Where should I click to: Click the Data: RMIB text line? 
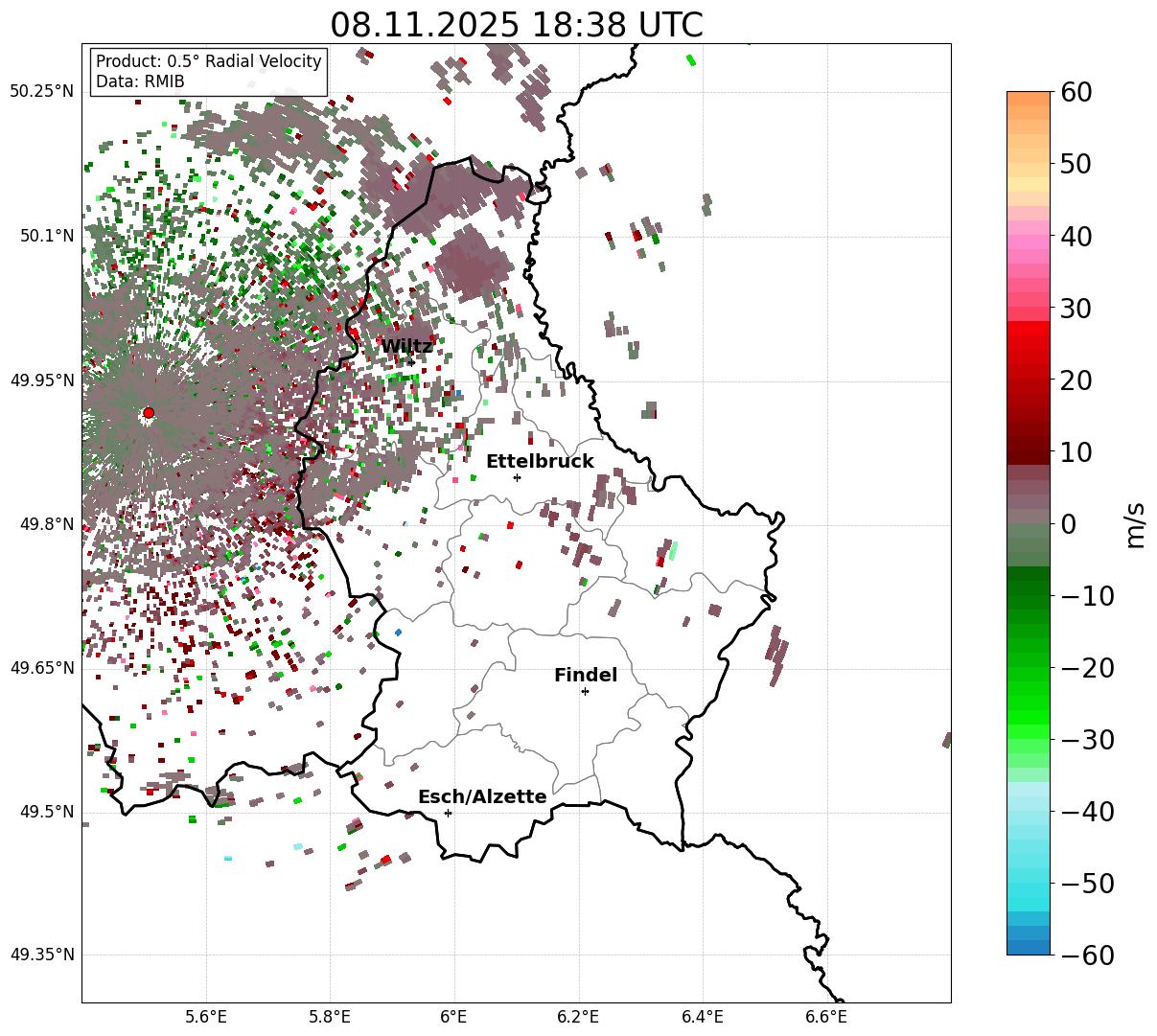click(140, 81)
